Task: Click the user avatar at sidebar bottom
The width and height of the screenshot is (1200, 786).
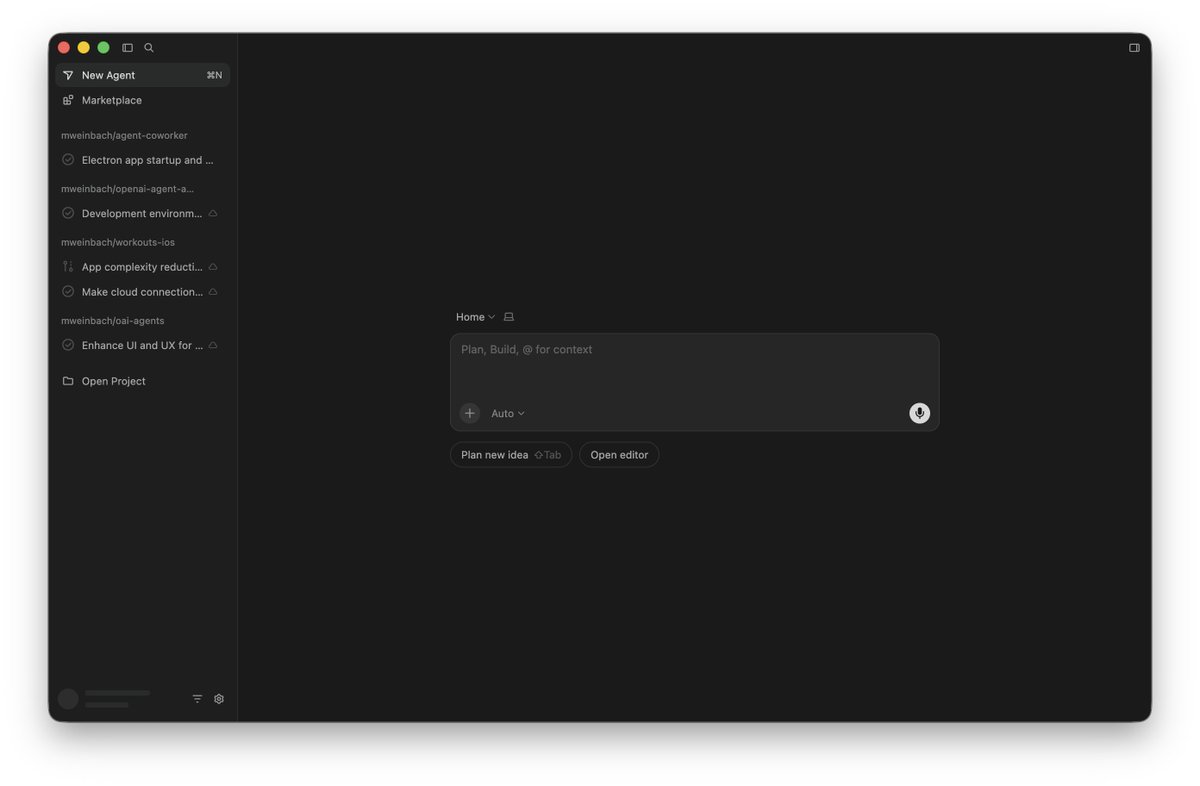Action: [x=68, y=699]
